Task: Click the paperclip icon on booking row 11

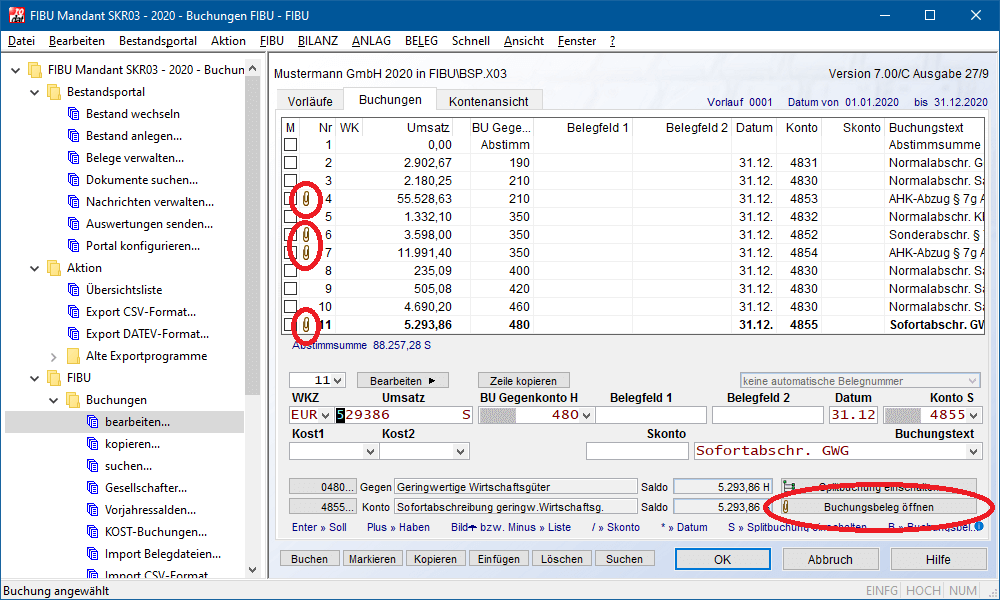Action: tap(307, 325)
